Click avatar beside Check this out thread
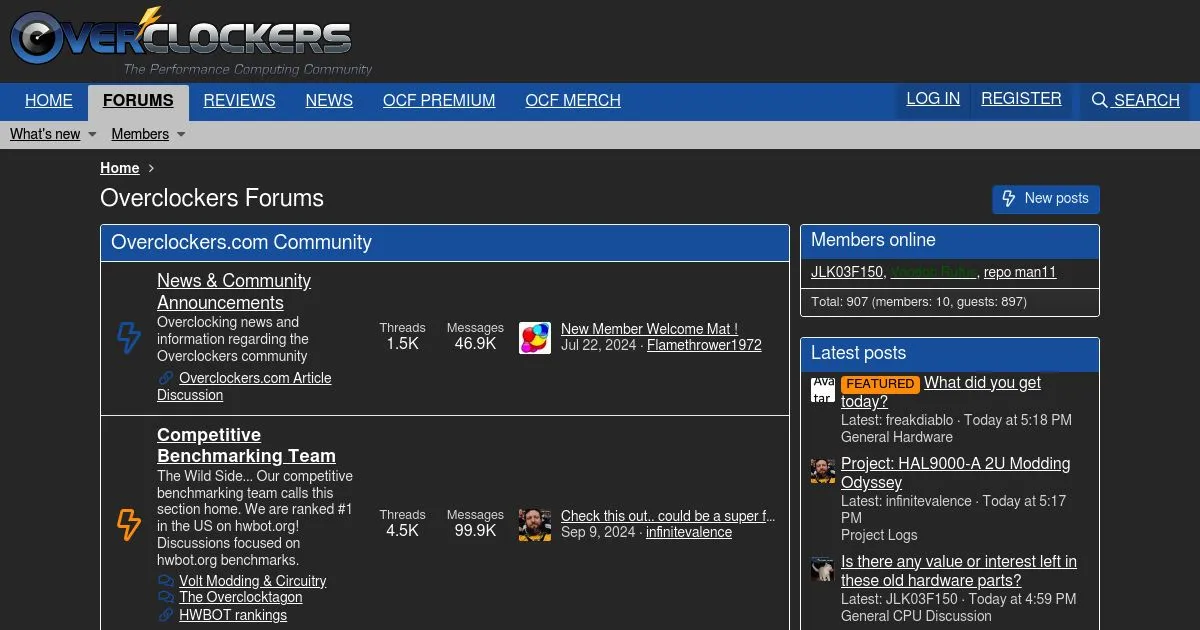The image size is (1200, 630). coord(535,525)
